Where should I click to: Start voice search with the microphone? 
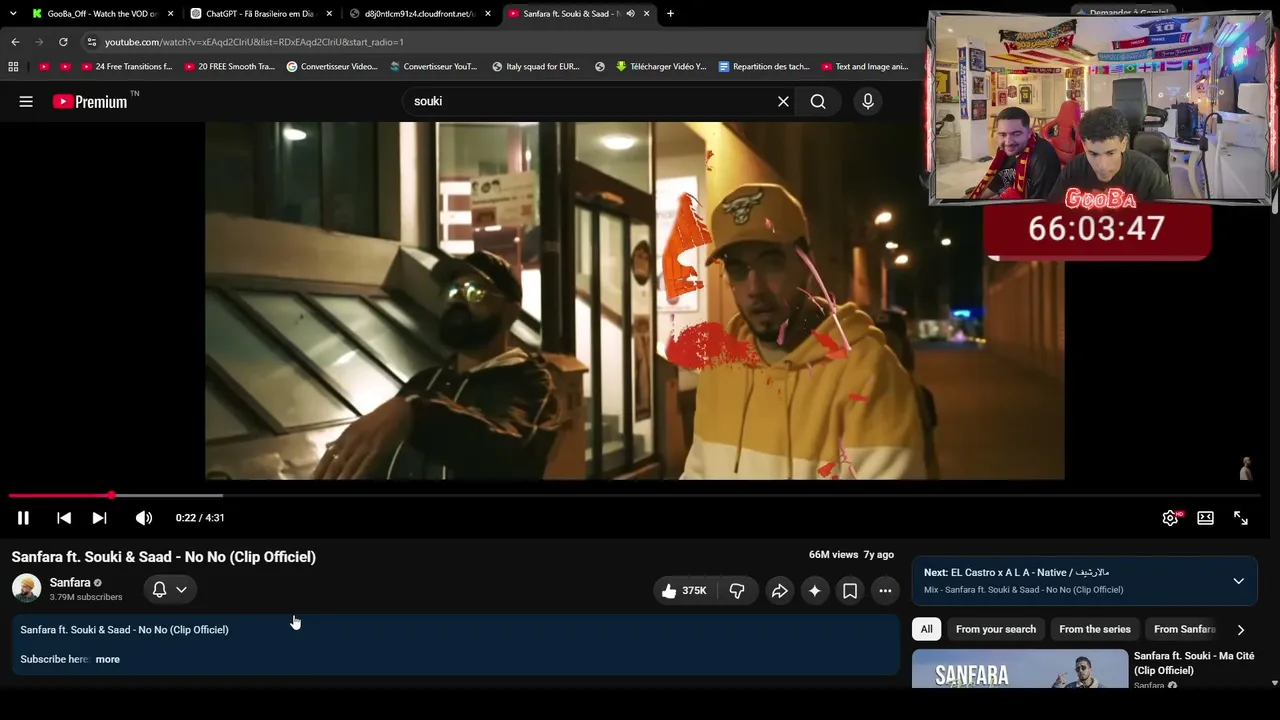pyautogui.click(x=868, y=101)
